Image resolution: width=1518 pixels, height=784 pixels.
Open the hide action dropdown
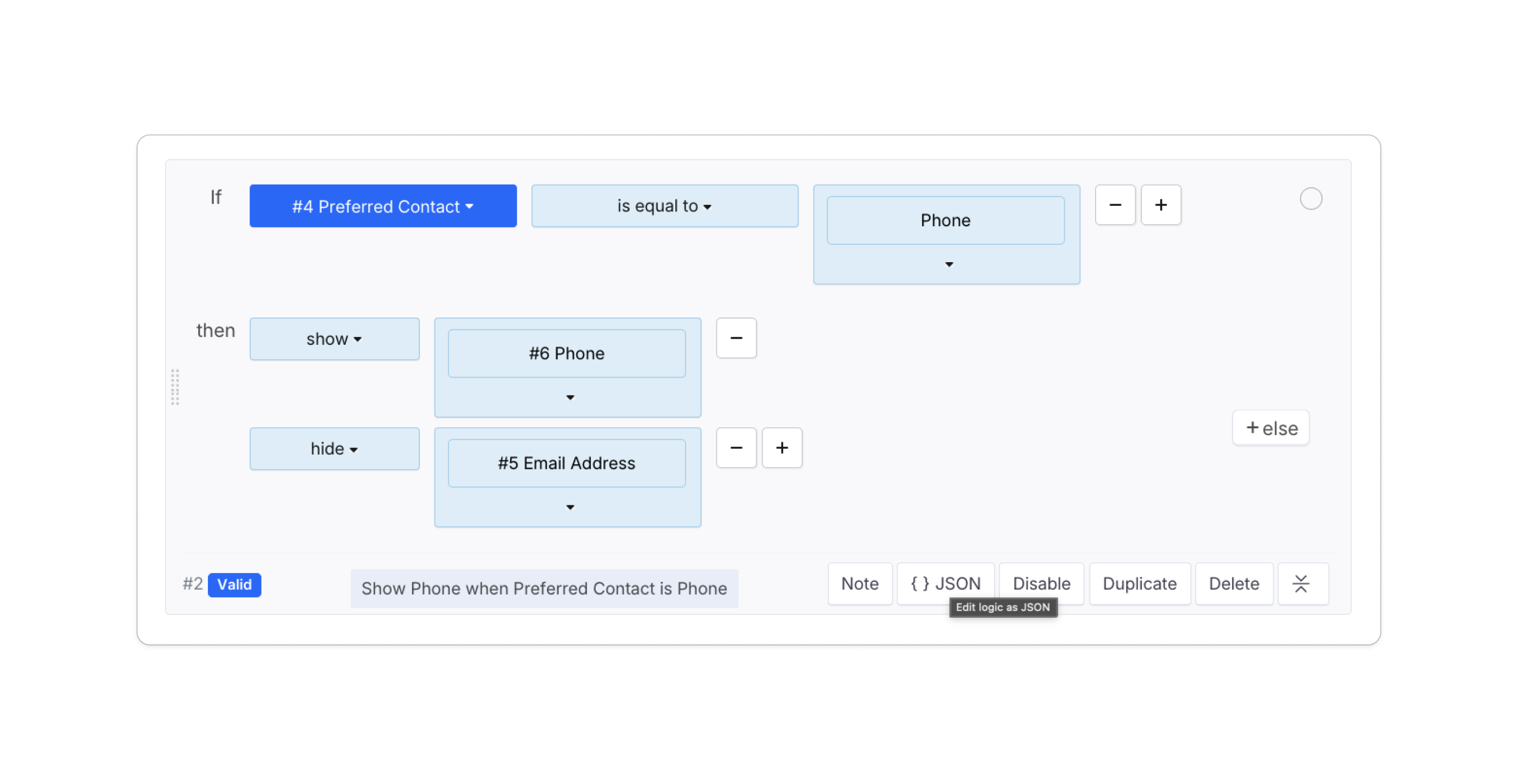(334, 449)
